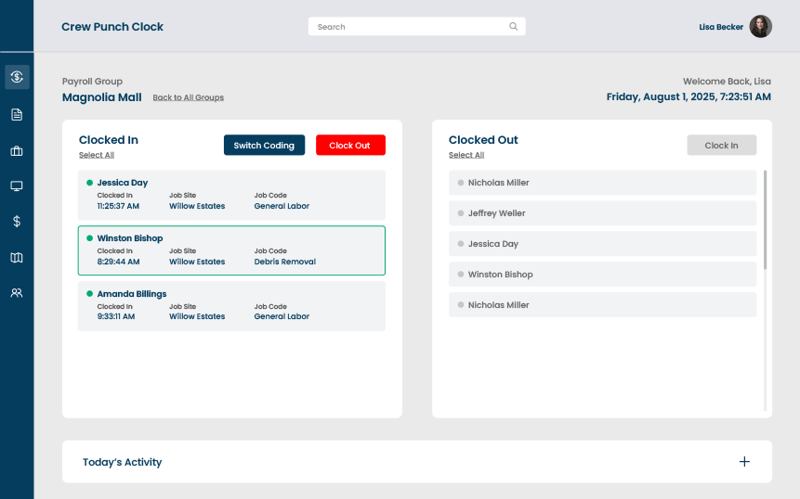Click the Clocked Out list scrollbar

click(x=766, y=220)
